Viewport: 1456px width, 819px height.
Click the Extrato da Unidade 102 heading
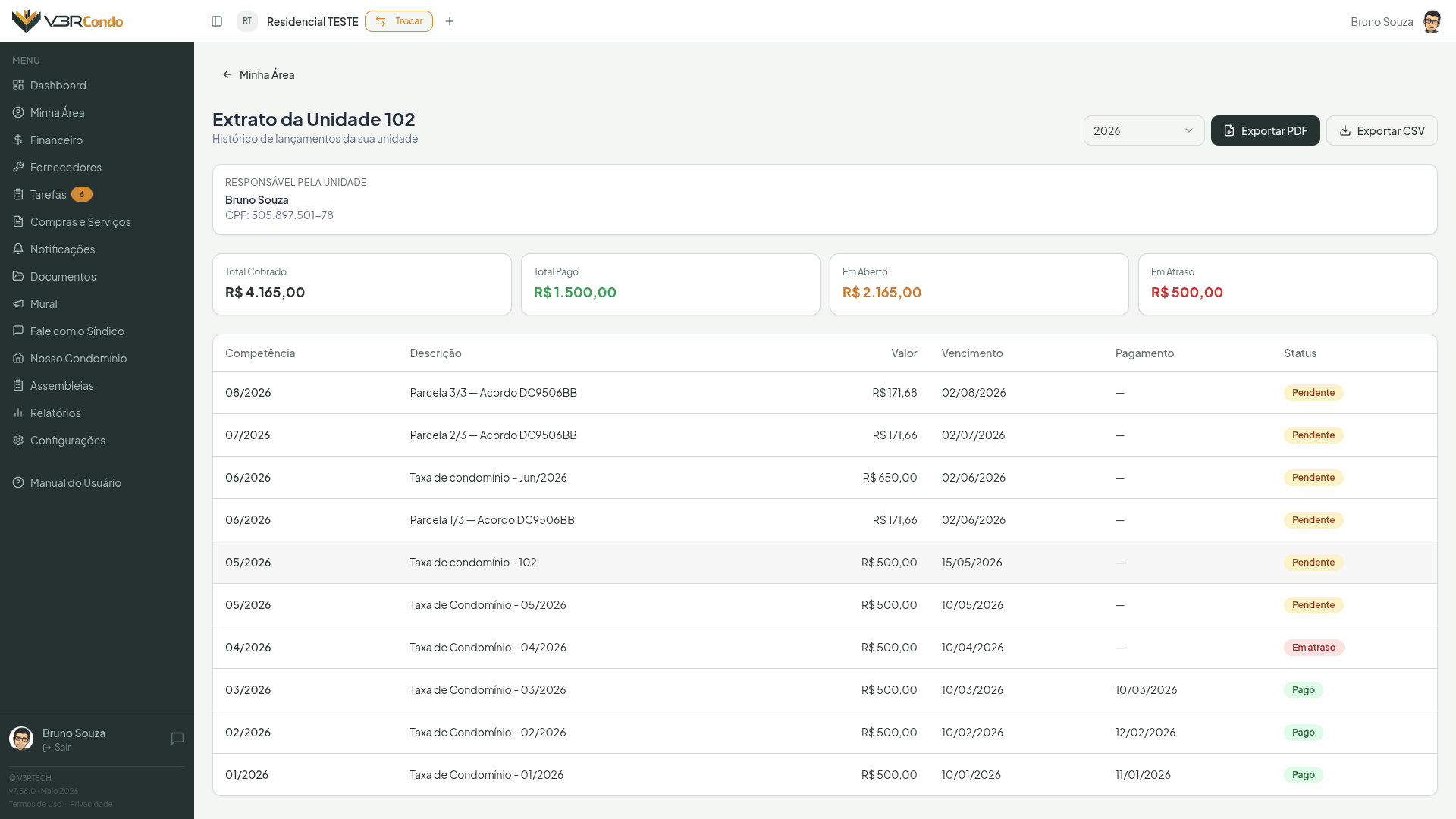314,119
